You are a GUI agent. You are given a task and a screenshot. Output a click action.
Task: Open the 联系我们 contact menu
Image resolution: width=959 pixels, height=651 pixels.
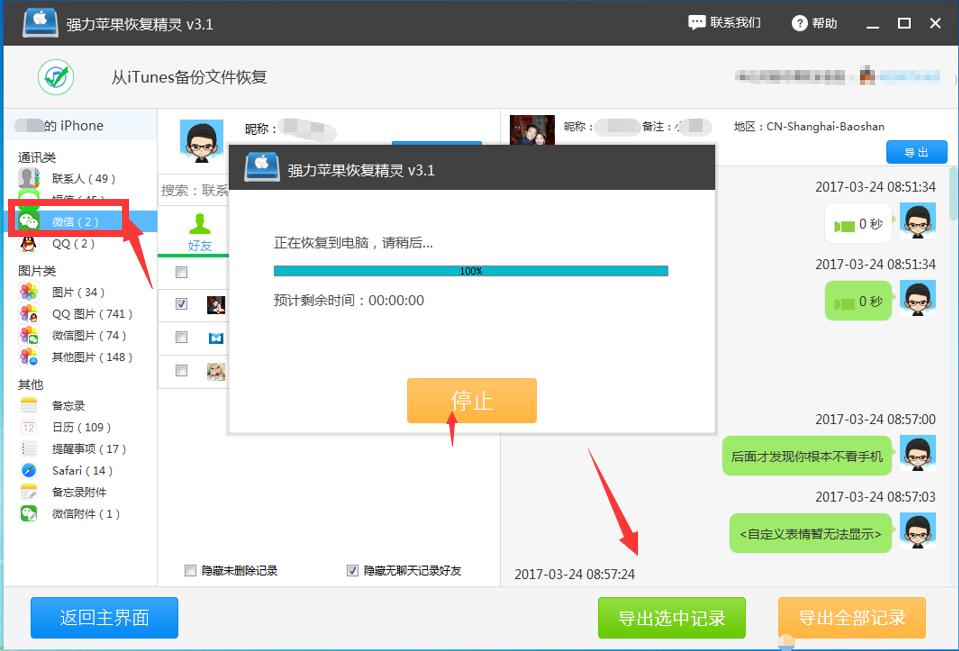tap(724, 22)
